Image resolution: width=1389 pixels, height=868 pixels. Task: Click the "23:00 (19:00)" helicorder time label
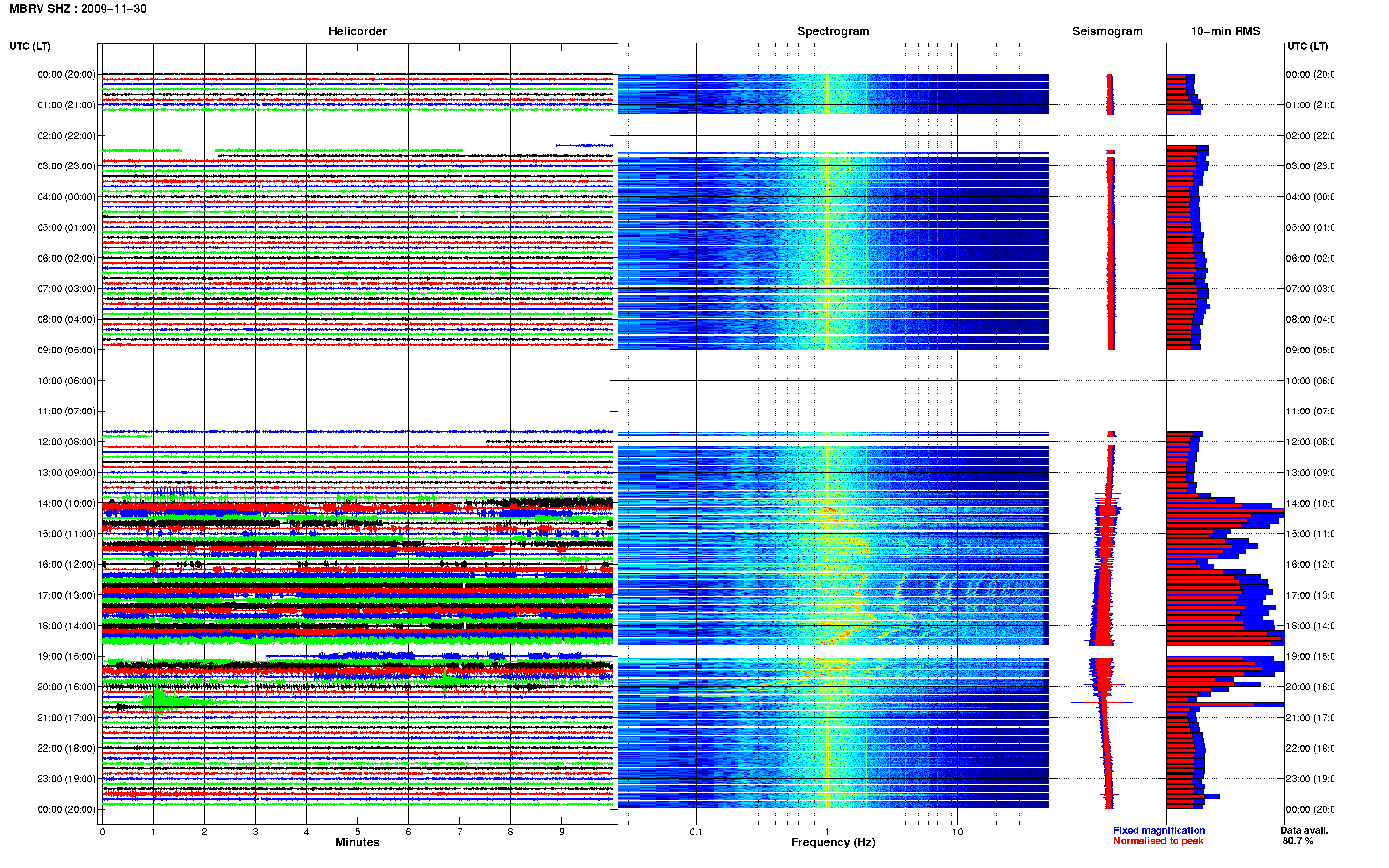click(x=66, y=779)
